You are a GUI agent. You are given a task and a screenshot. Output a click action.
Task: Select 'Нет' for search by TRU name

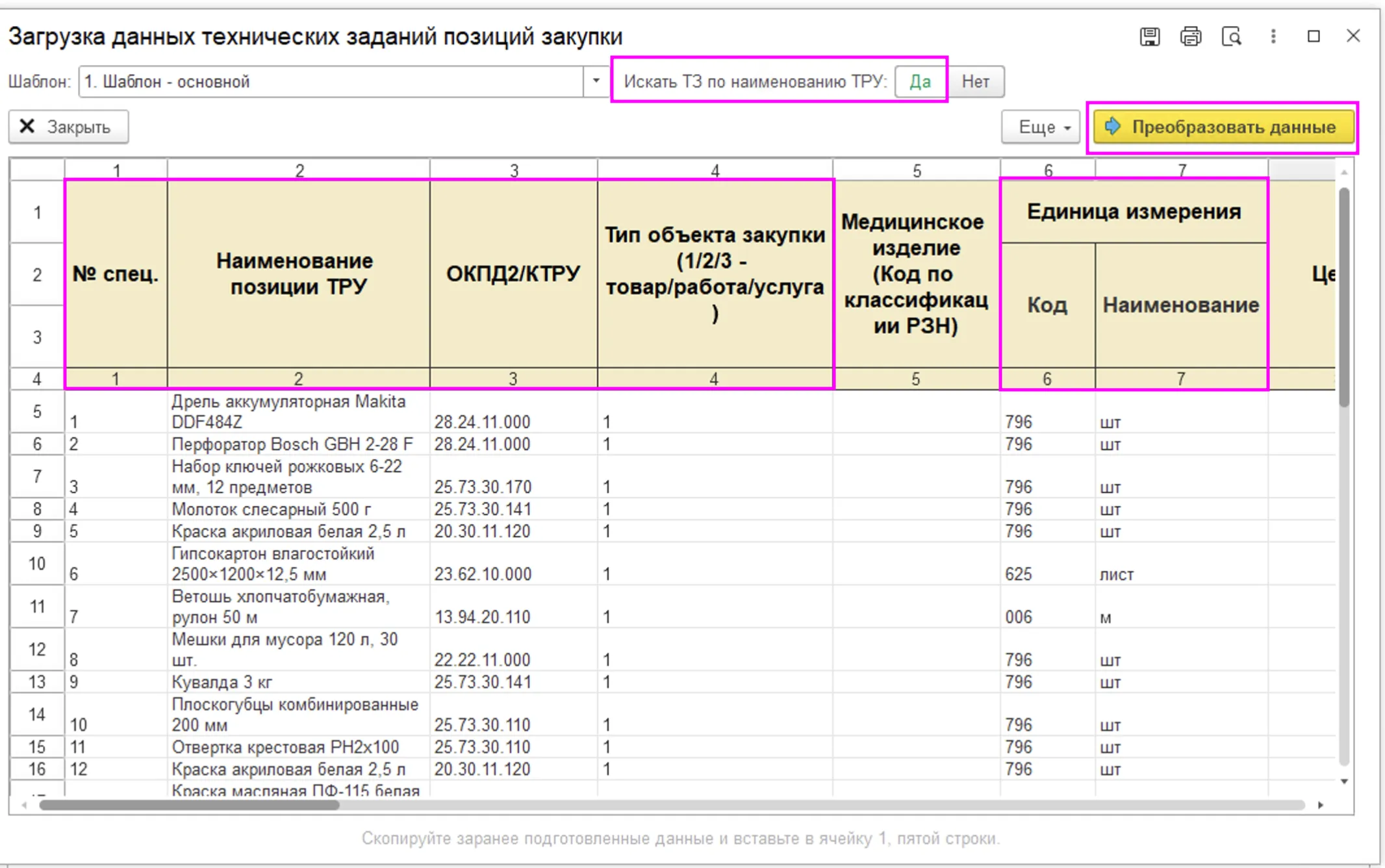point(975,82)
